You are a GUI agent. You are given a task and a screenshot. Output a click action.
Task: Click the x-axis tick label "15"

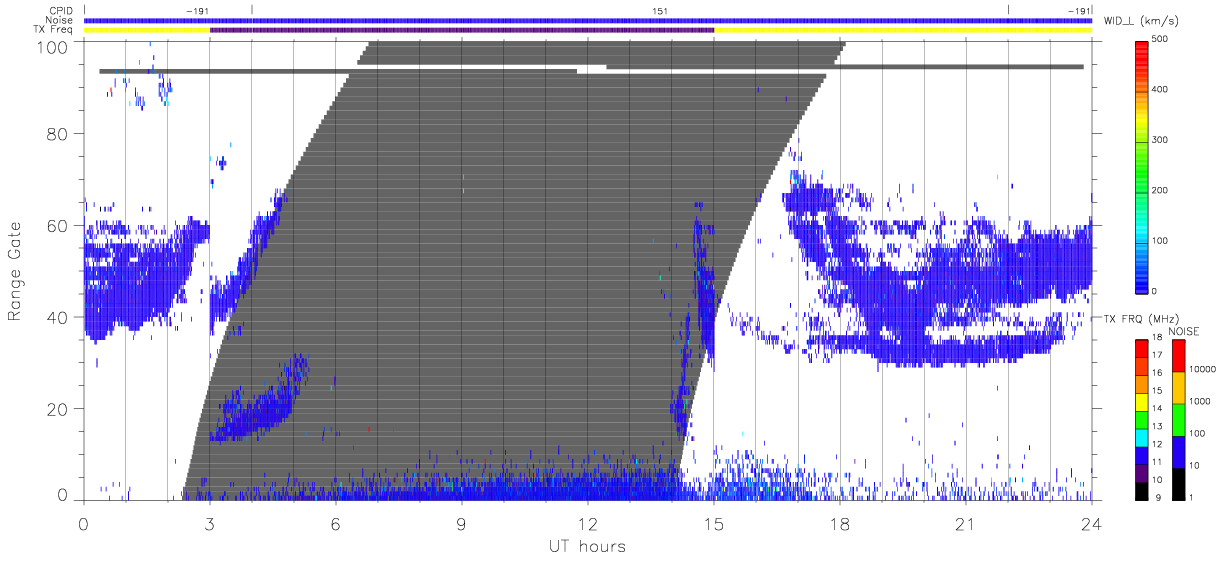point(714,524)
